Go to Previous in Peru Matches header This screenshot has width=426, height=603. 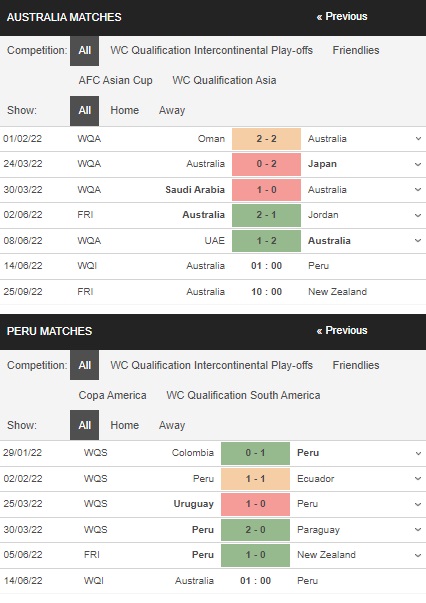pyautogui.click(x=342, y=330)
